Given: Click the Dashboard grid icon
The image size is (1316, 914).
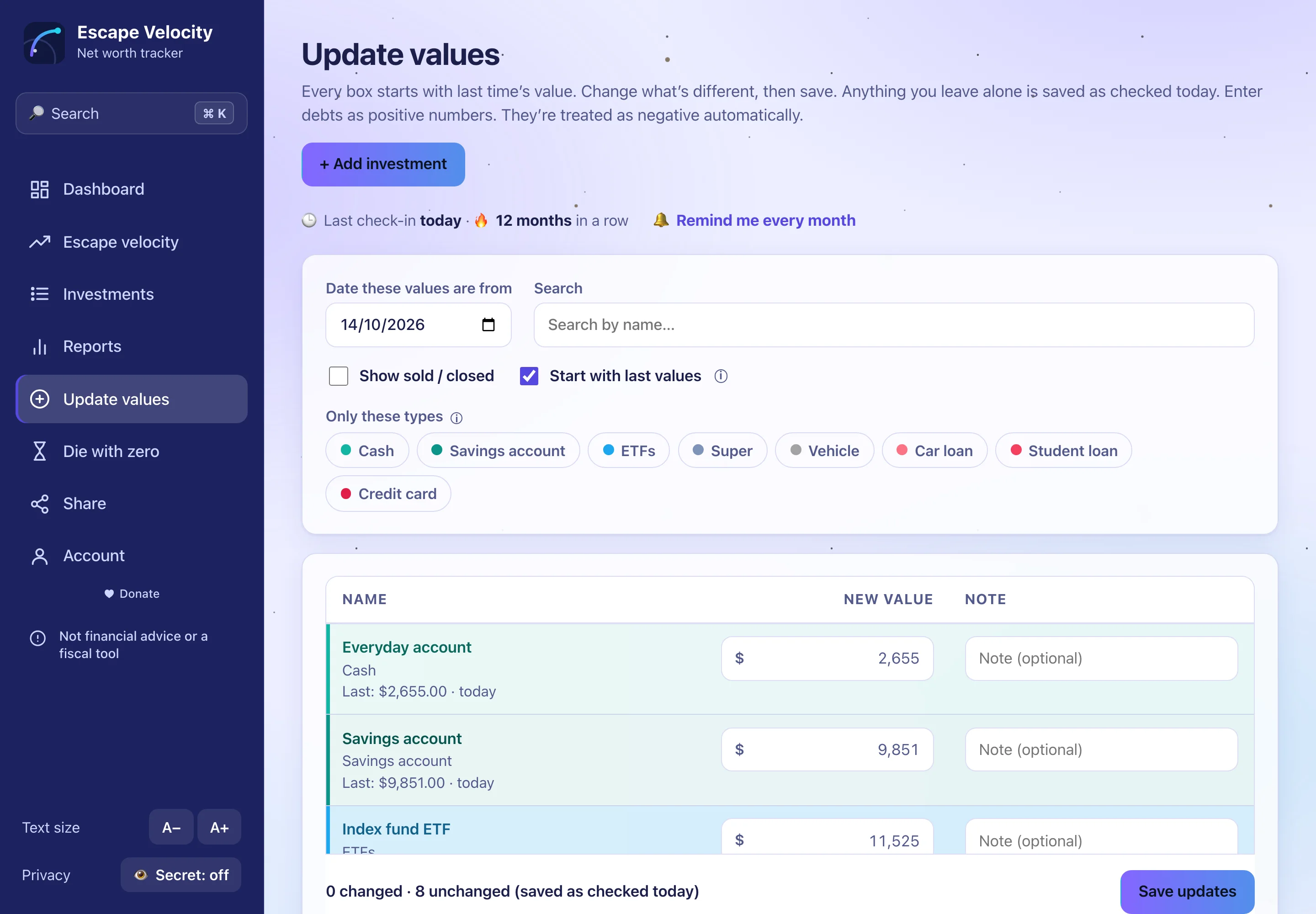Looking at the screenshot, I should pyautogui.click(x=39, y=189).
